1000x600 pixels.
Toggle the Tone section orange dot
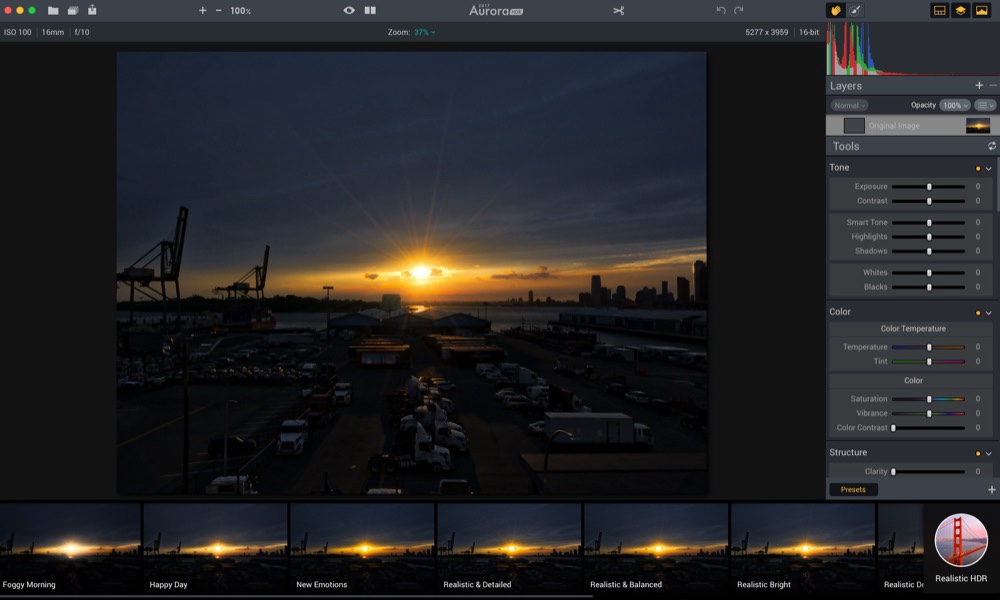(x=978, y=168)
